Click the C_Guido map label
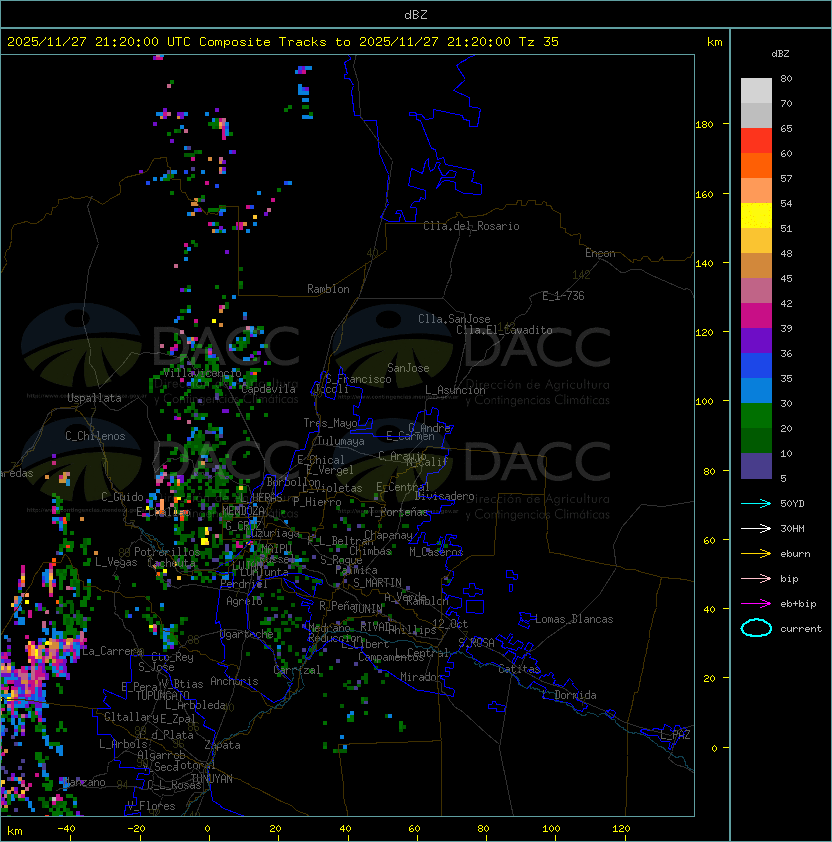 coord(122,497)
